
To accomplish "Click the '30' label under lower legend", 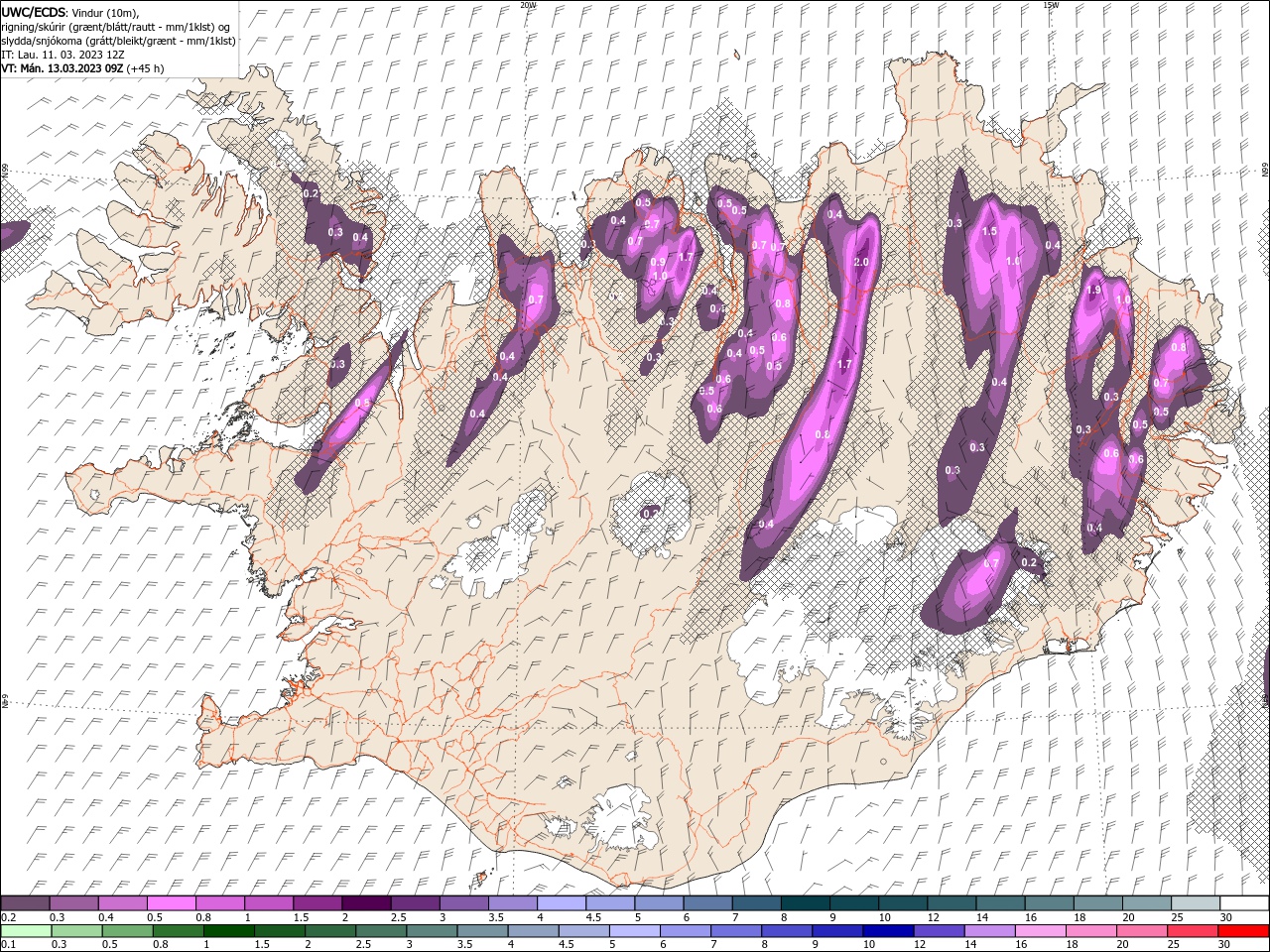I will tap(1224, 944).
